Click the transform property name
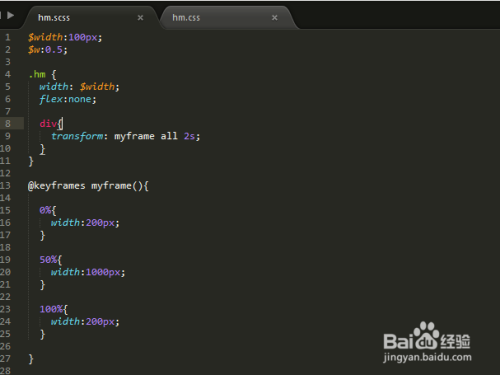This screenshot has width=500, height=375. (x=77, y=136)
